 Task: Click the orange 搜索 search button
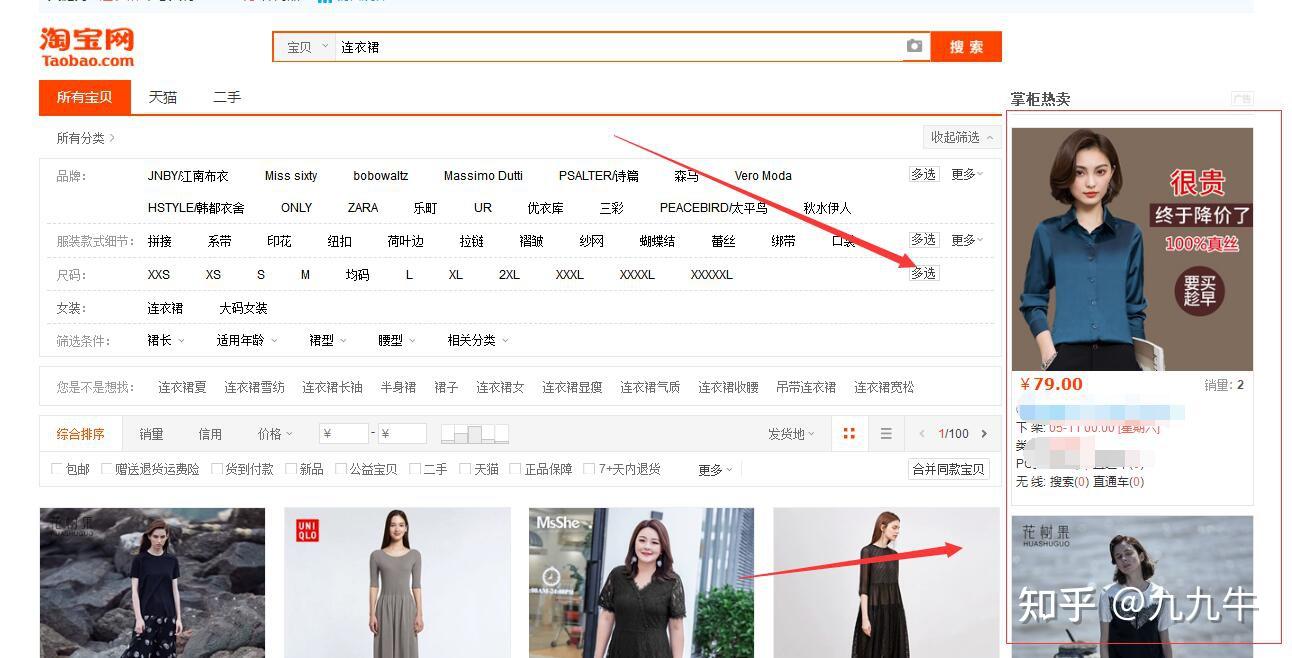pyautogui.click(x=965, y=46)
